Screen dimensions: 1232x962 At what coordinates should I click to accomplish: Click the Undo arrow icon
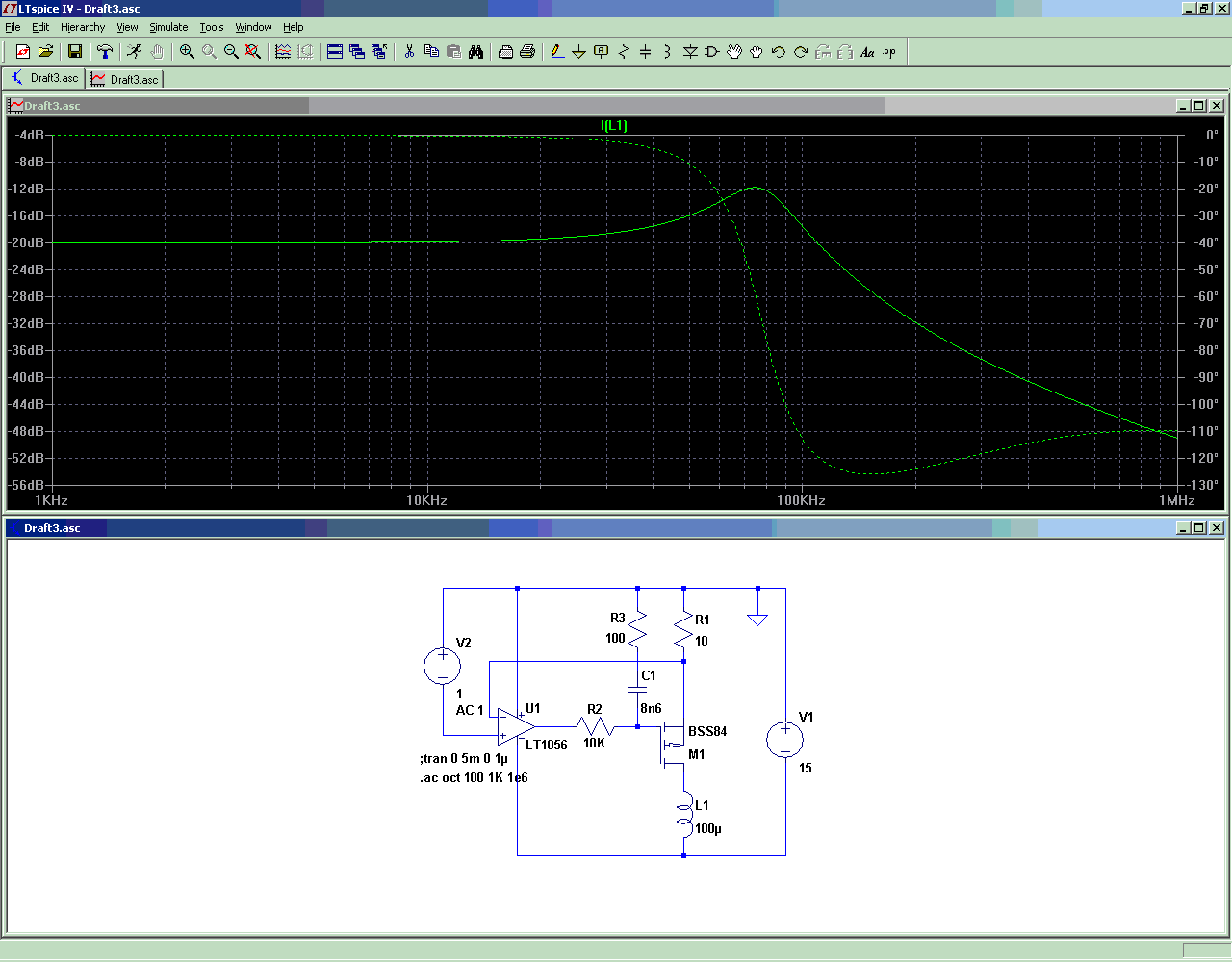tap(779, 52)
